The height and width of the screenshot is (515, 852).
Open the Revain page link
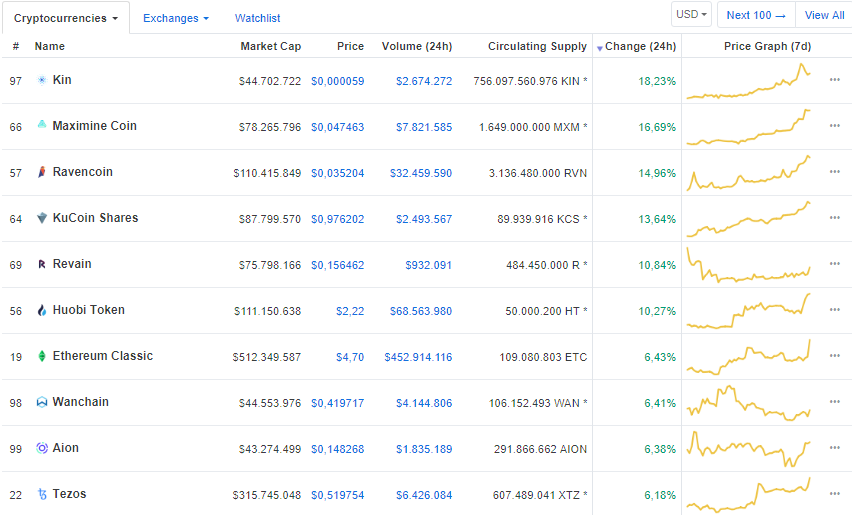[x=72, y=264]
